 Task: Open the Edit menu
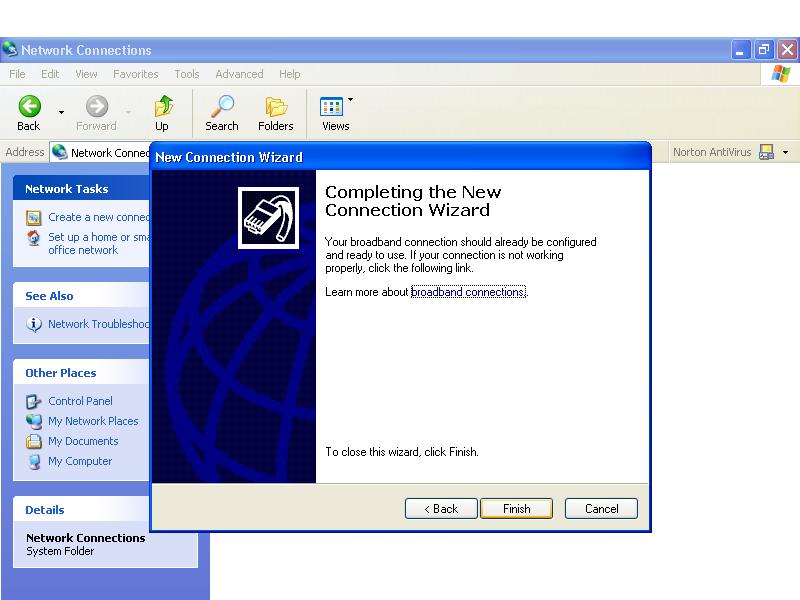tap(50, 74)
